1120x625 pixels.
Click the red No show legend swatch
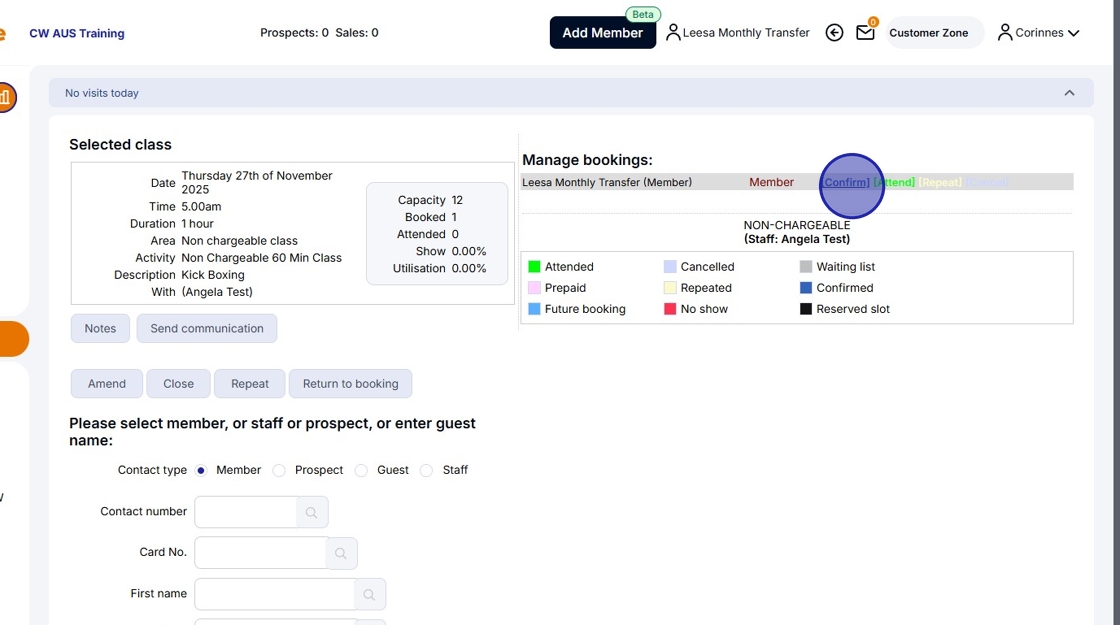(x=670, y=309)
